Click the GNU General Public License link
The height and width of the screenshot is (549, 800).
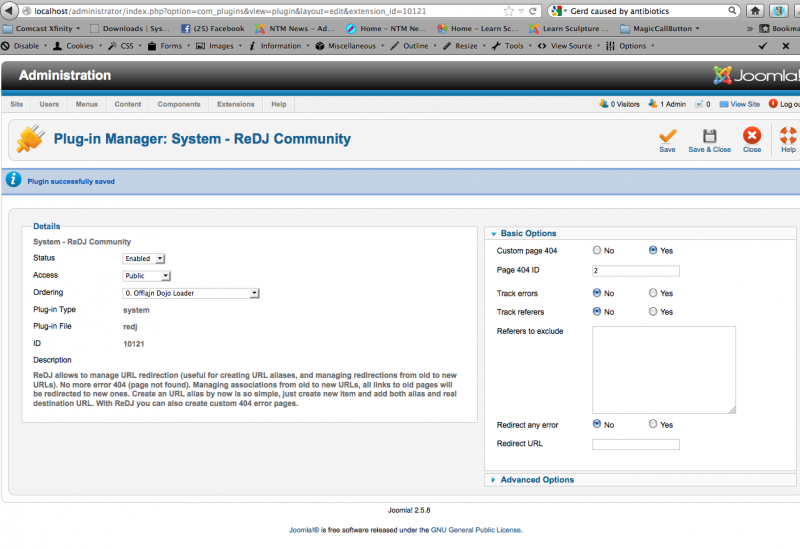(478, 530)
